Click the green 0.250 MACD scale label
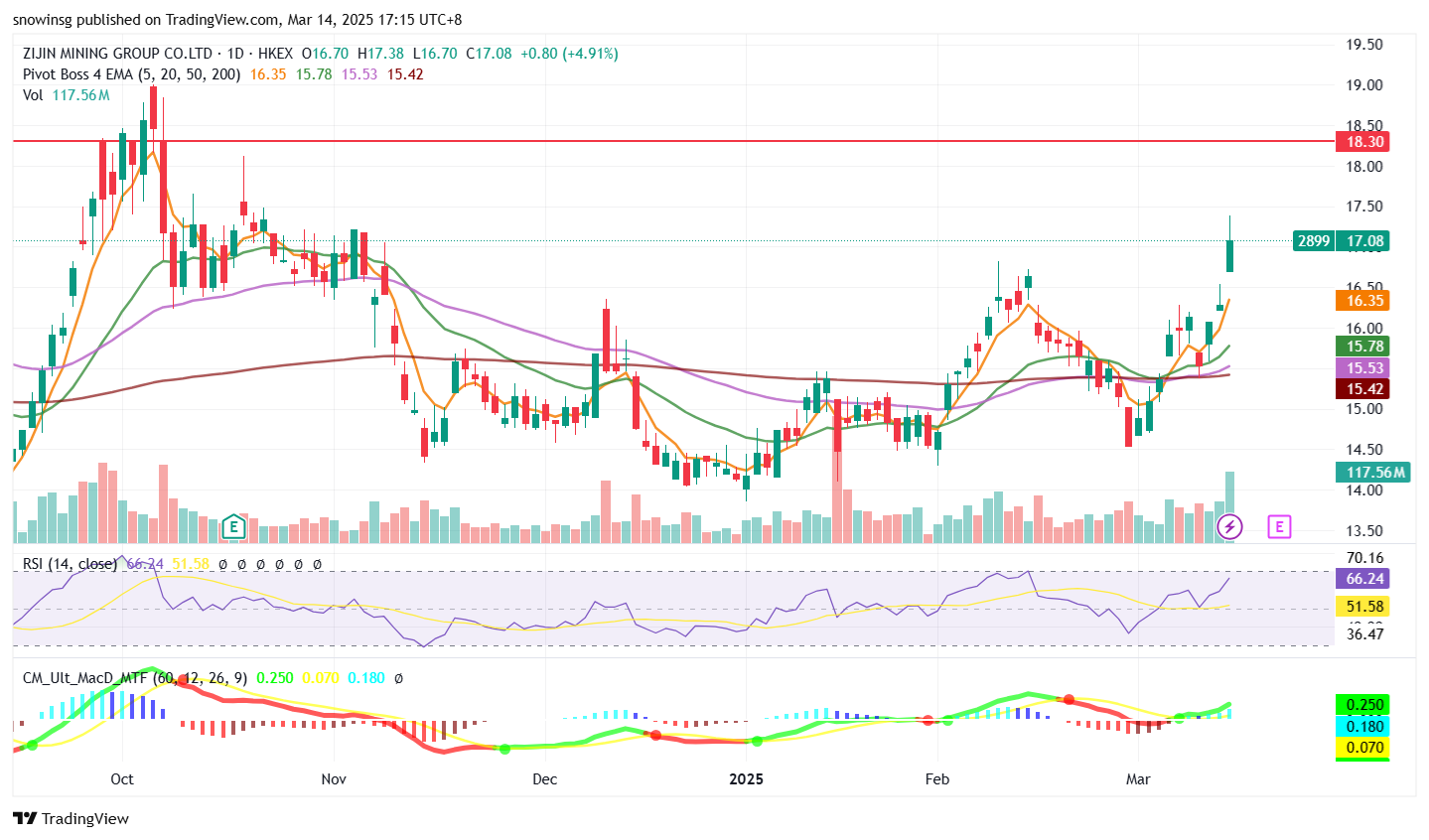The width and height of the screenshot is (1429, 840). point(1364,705)
